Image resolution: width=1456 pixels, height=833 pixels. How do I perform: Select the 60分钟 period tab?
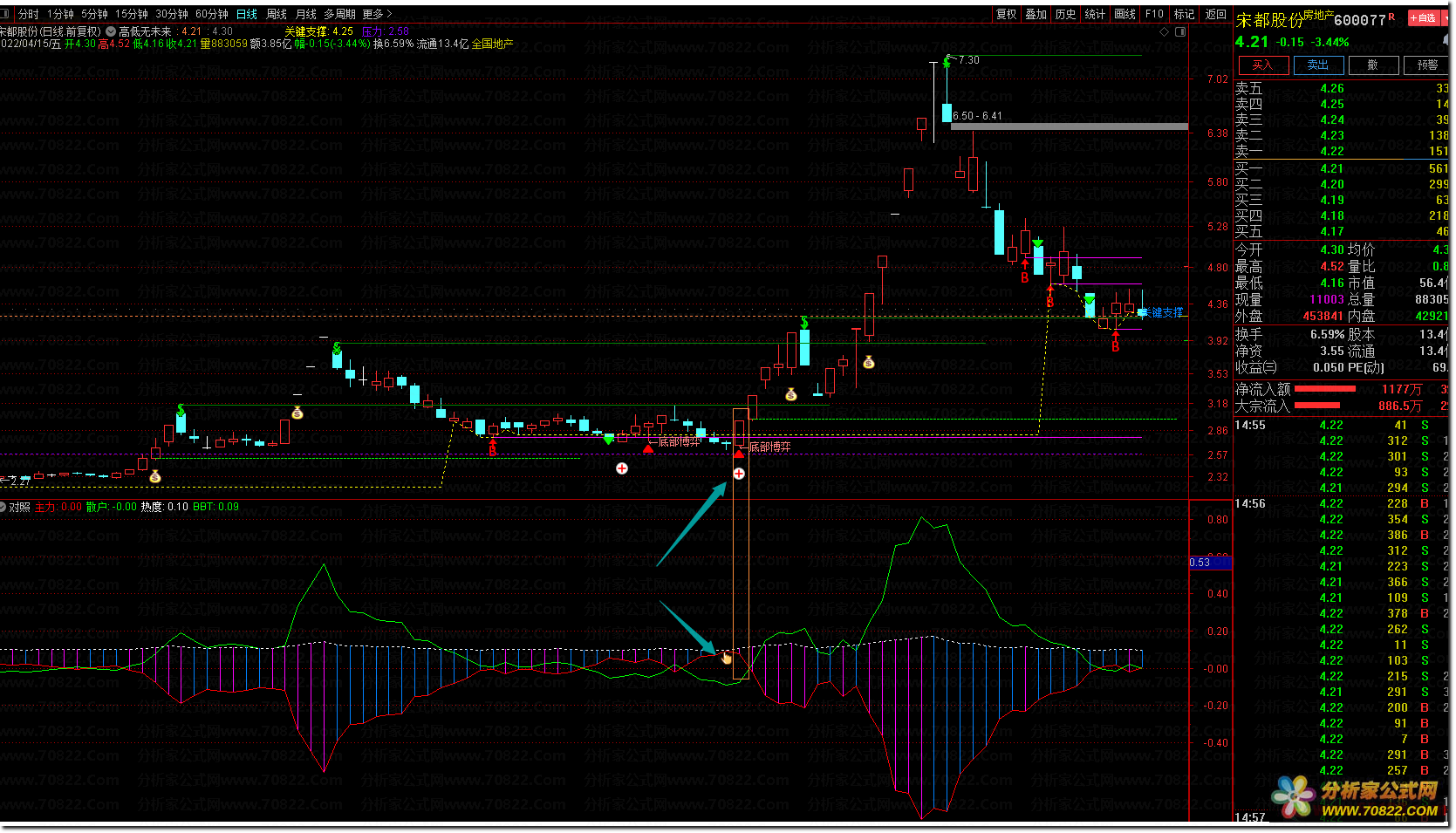click(x=212, y=14)
